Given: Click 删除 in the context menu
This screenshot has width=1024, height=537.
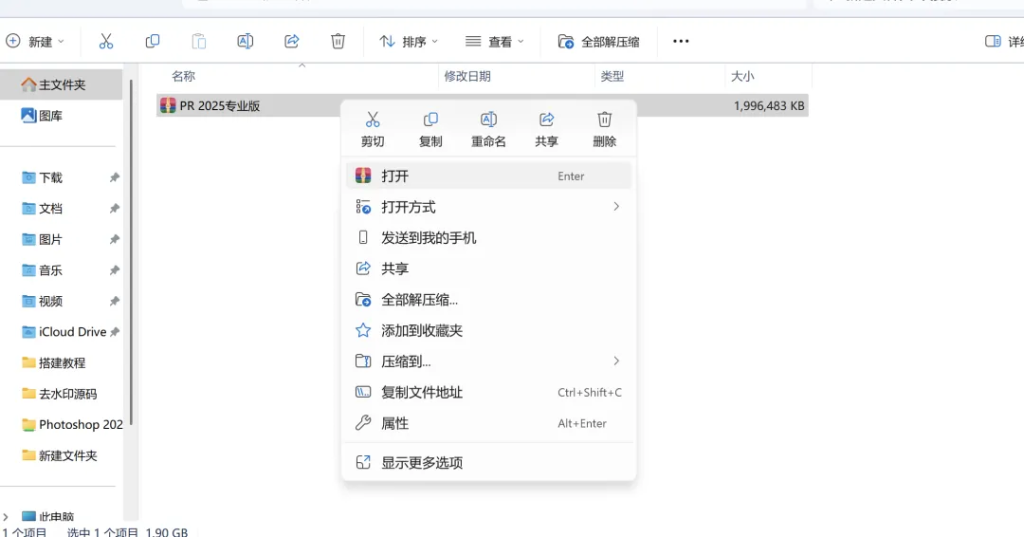Looking at the screenshot, I should [605, 129].
